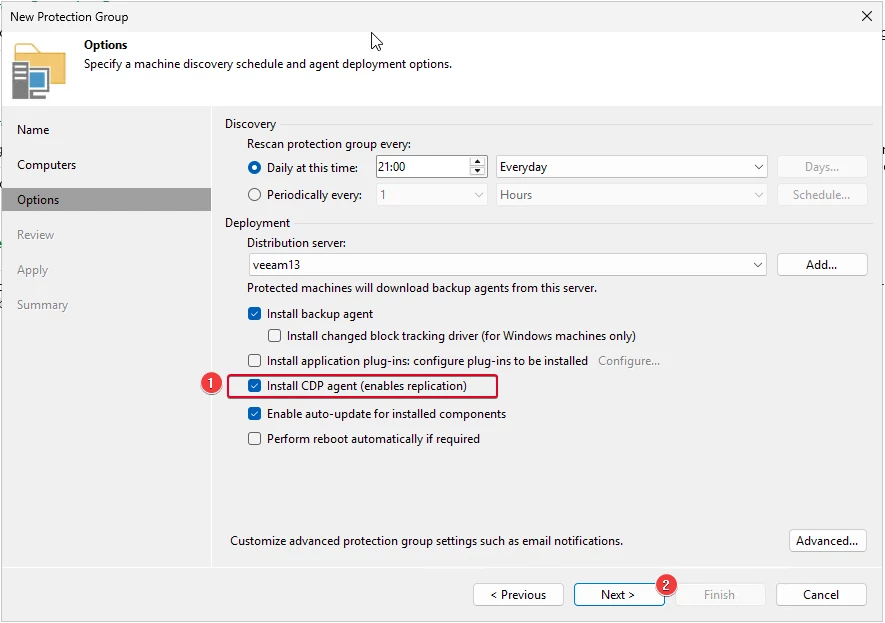Select Periodically every radio option
This screenshot has width=885, height=623.
[x=255, y=195]
